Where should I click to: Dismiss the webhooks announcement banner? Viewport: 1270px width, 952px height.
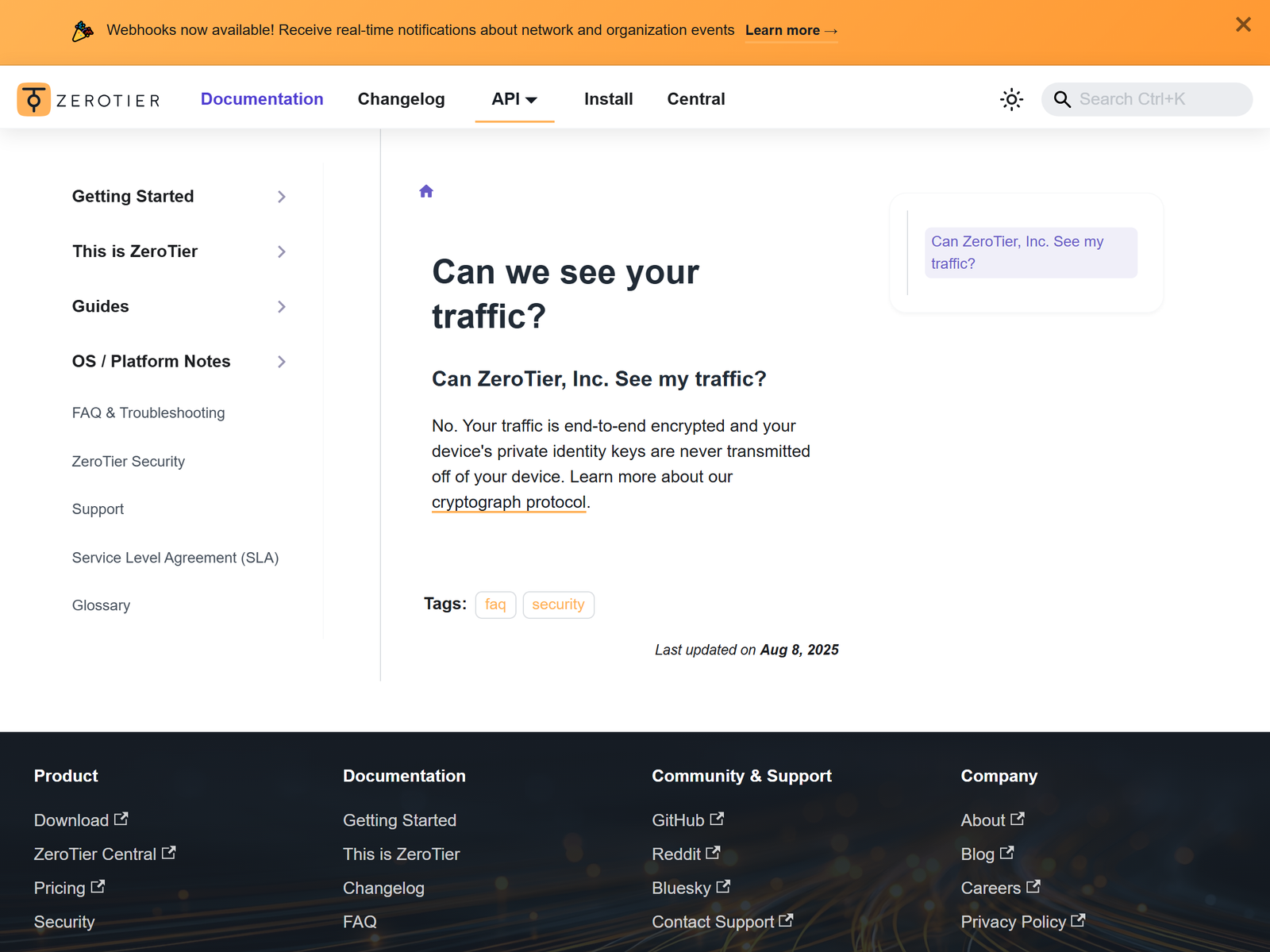coord(1243,25)
